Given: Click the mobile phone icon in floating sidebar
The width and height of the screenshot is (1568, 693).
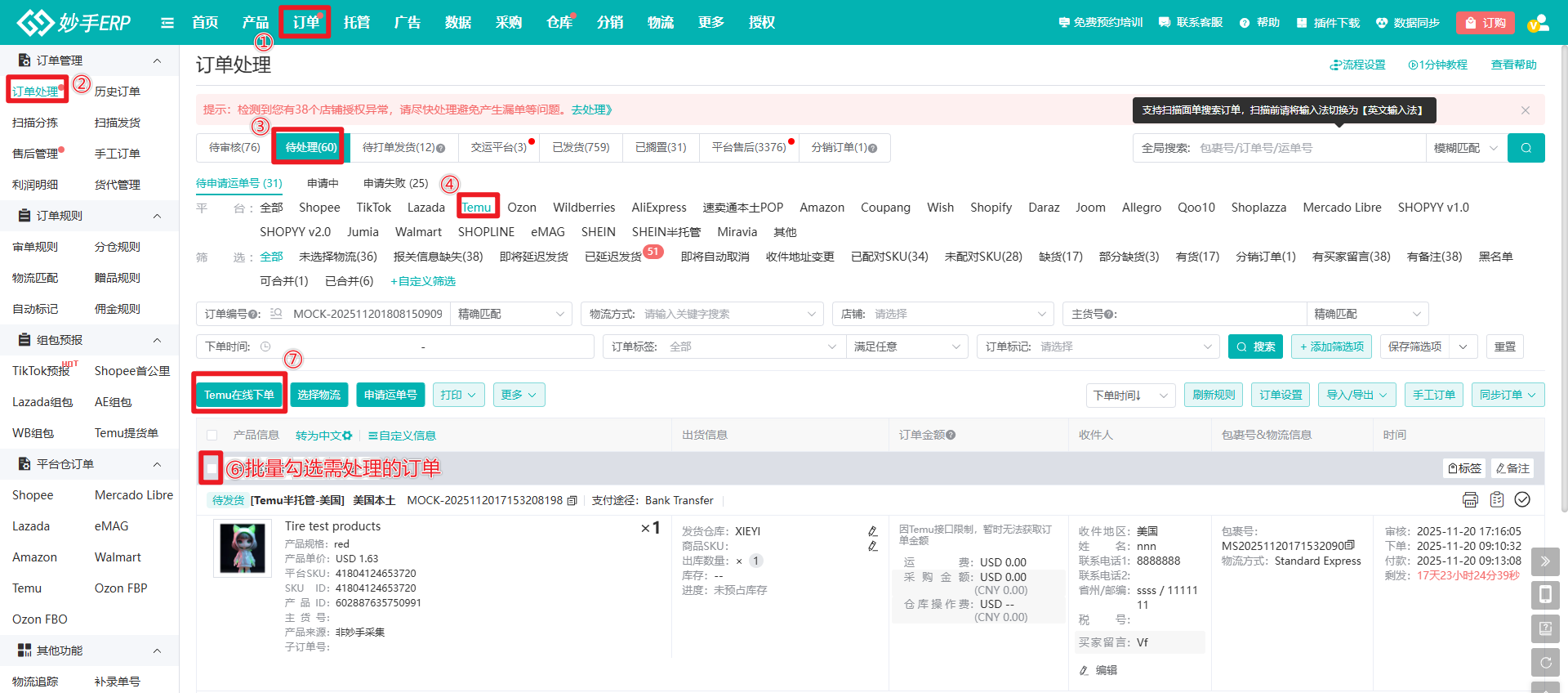Looking at the screenshot, I should 1545,595.
